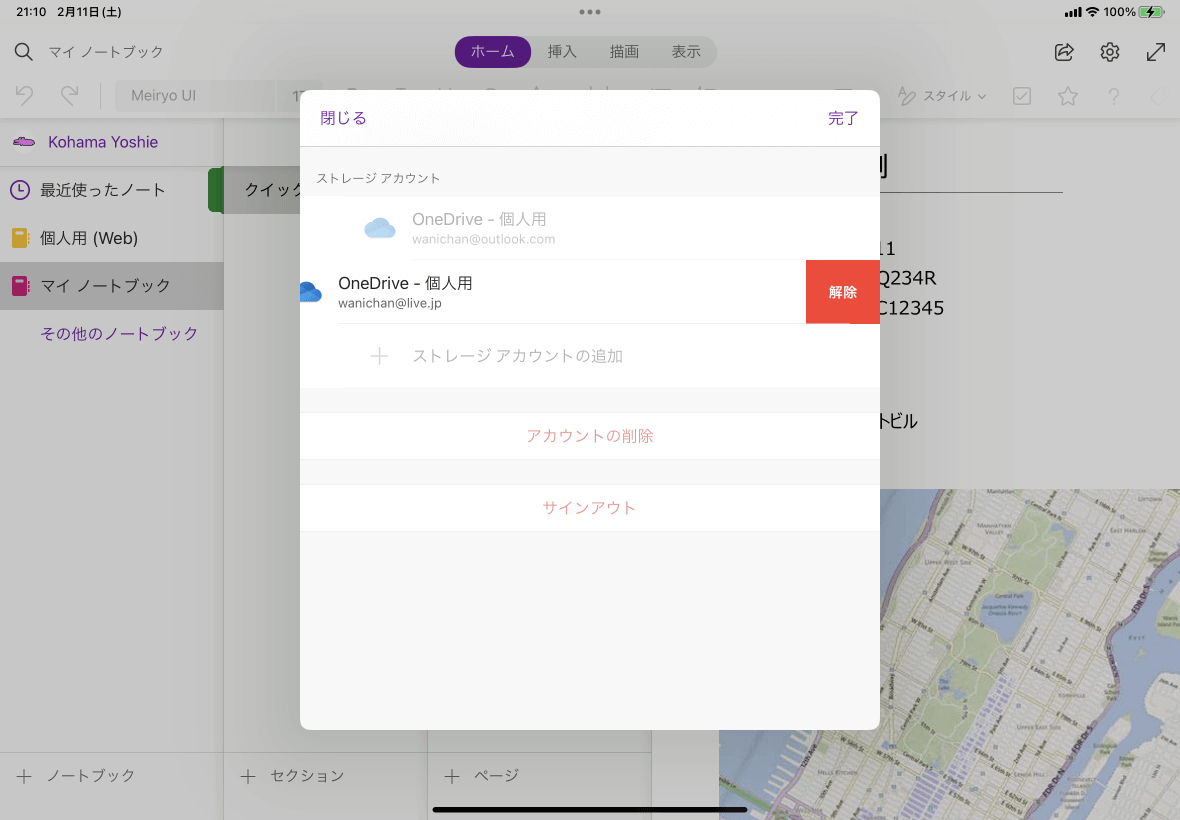
Task: Click the blue OneDrive cloud icon for wanichan@live.jp
Action: 311,292
